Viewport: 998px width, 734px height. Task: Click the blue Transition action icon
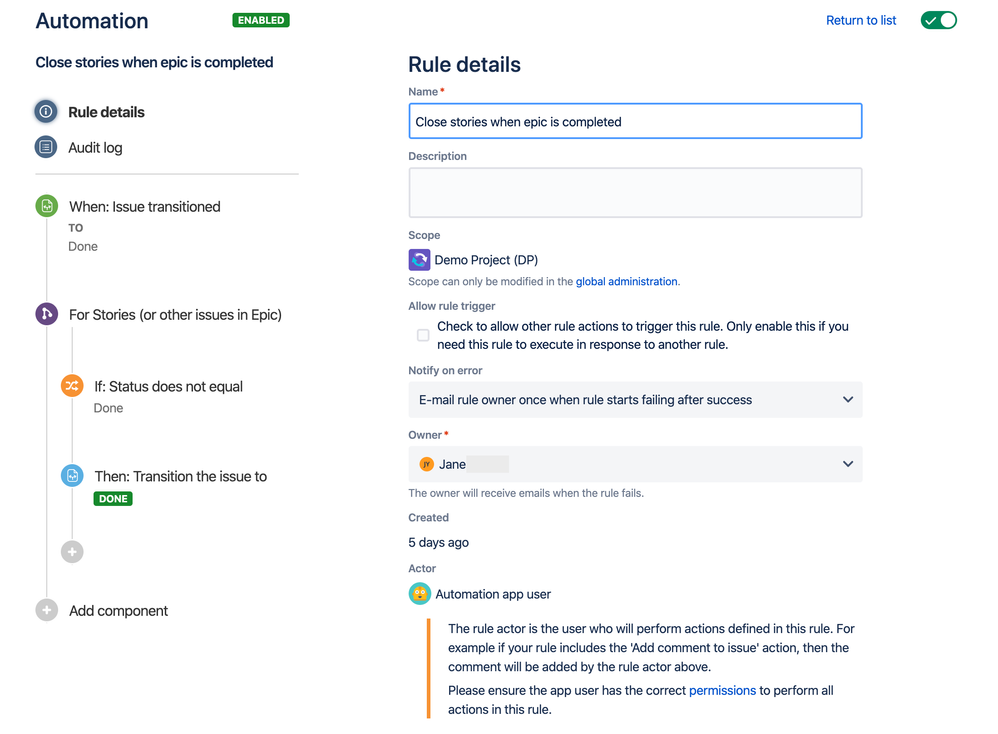(72, 476)
